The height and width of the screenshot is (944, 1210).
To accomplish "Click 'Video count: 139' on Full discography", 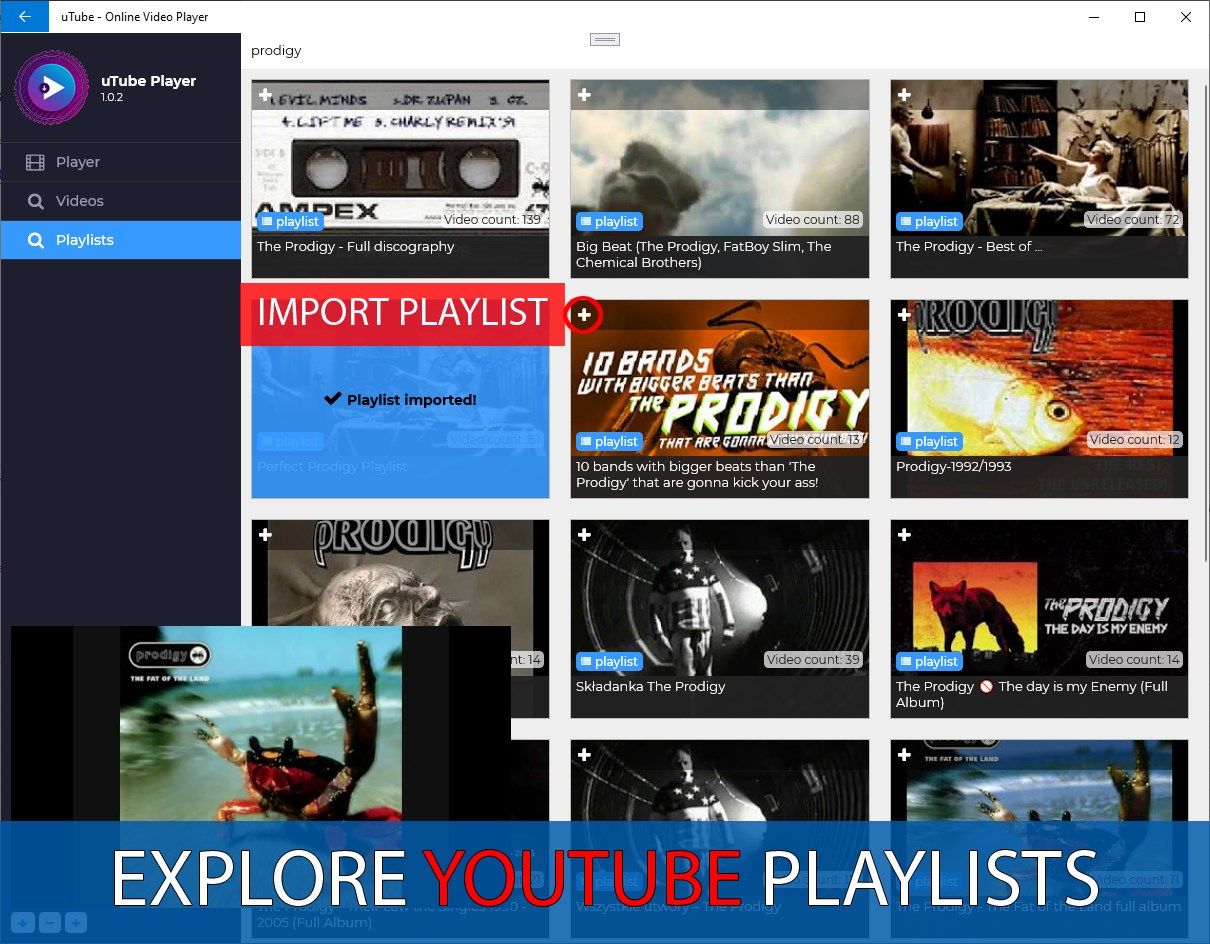I will click(492, 220).
